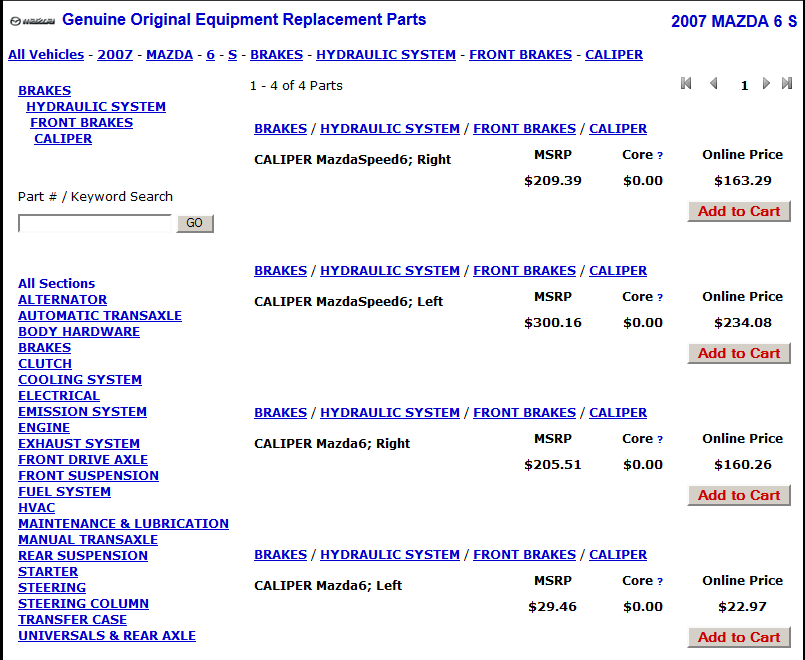Click the "2007 MAZDA 6 S" vehicle heading
805x660 pixels.
click(x=734, y=22)
